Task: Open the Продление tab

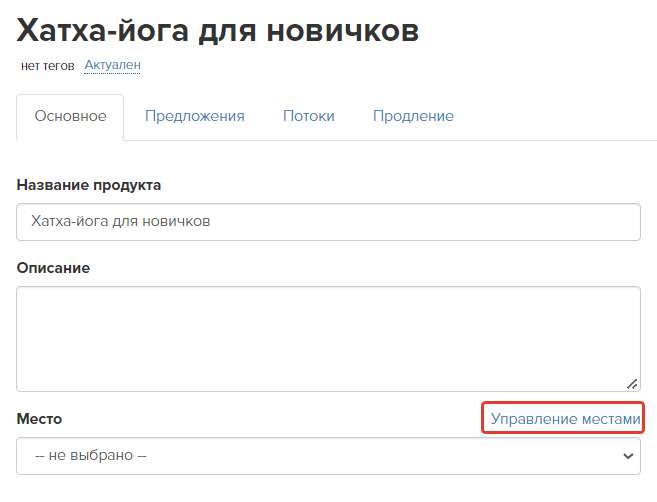Action: tap(413, 116)
